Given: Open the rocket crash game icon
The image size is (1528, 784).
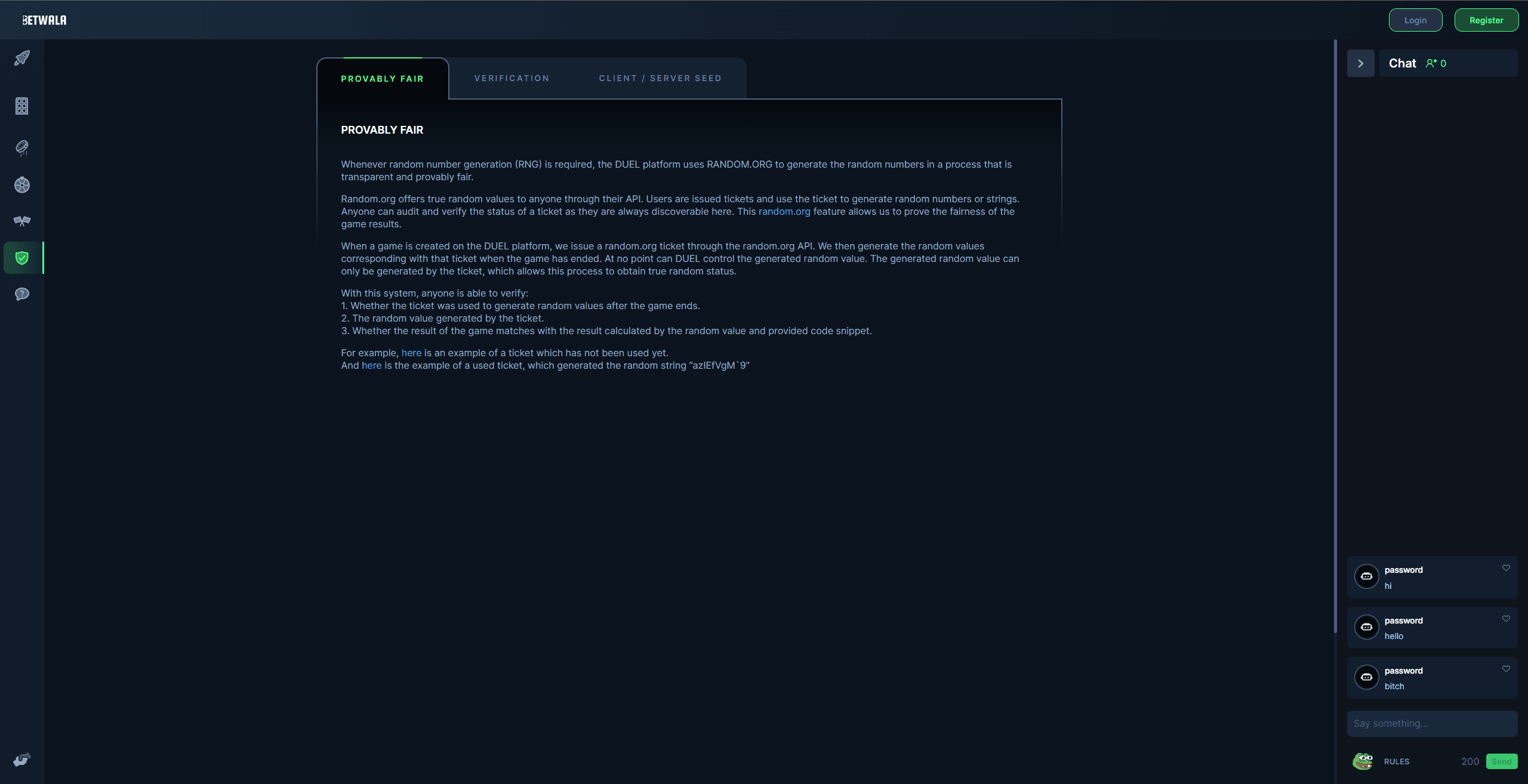Looking at the screenshot, I should coord(22,58).
